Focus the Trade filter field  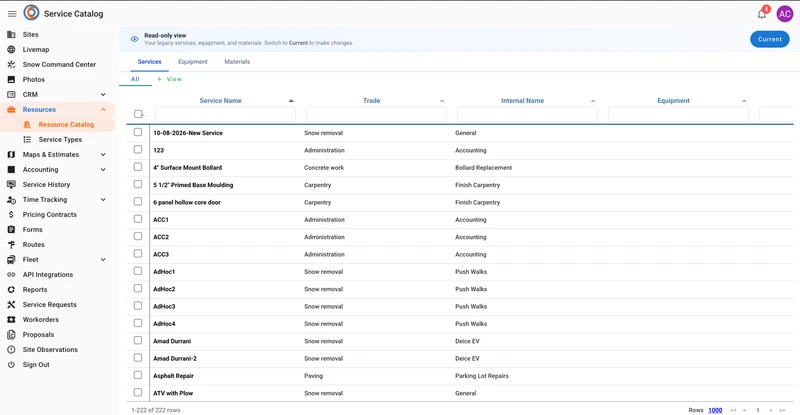coord(377,114)
